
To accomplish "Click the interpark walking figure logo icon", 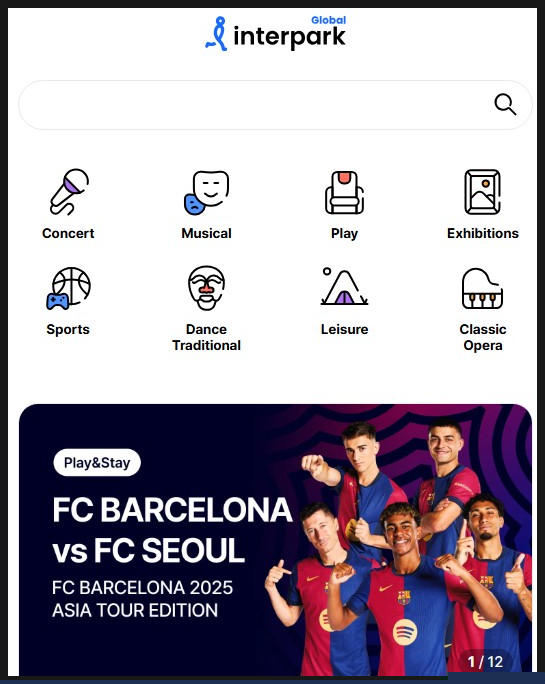I will click(217, 34).
